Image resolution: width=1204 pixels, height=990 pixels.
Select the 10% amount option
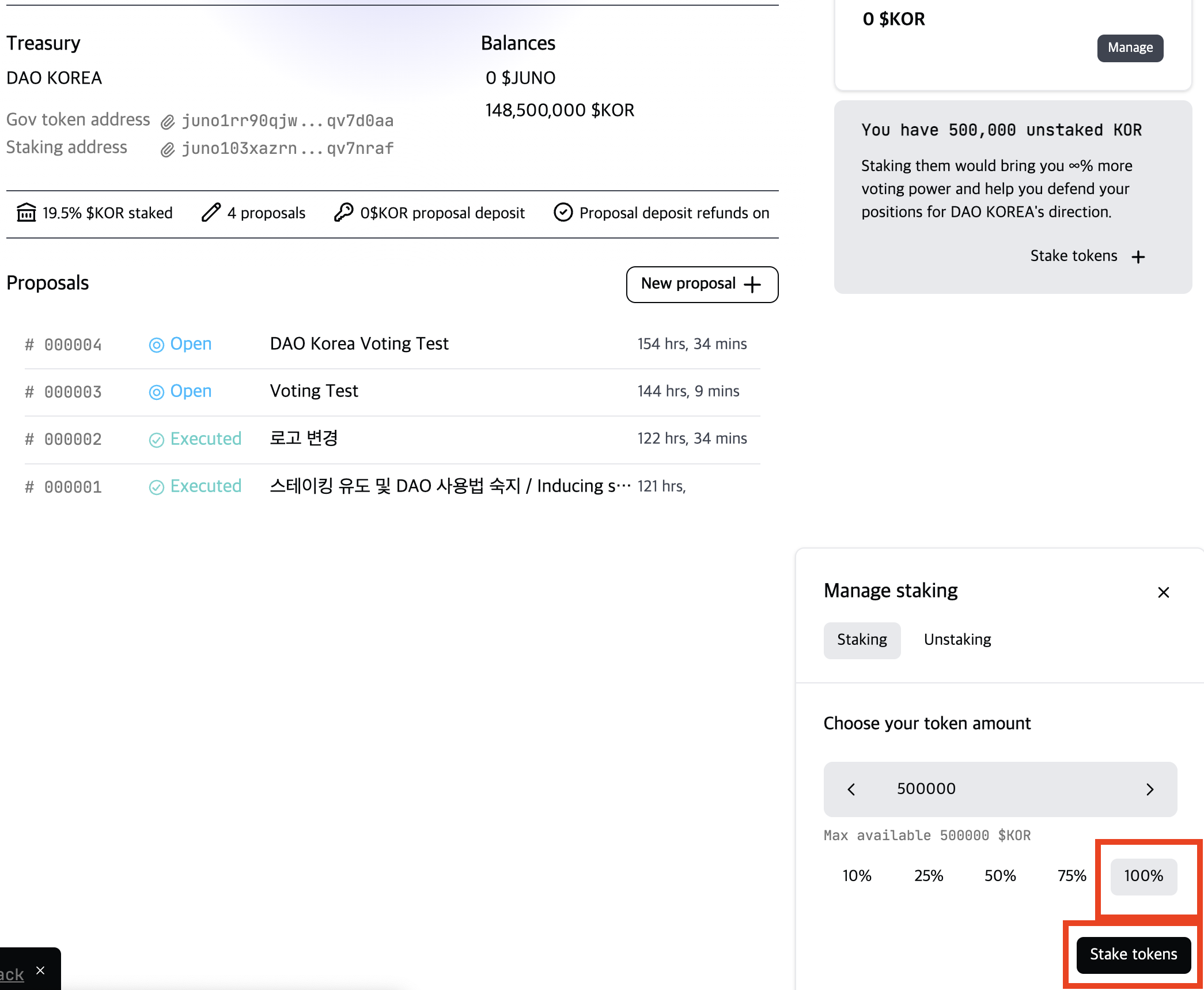click(857, 876)
